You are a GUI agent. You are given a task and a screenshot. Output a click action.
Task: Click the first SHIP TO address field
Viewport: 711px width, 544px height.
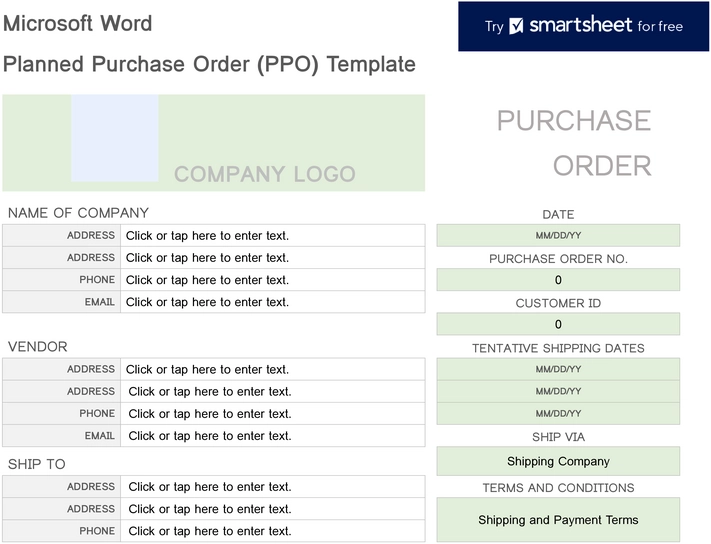click(272, 487)
